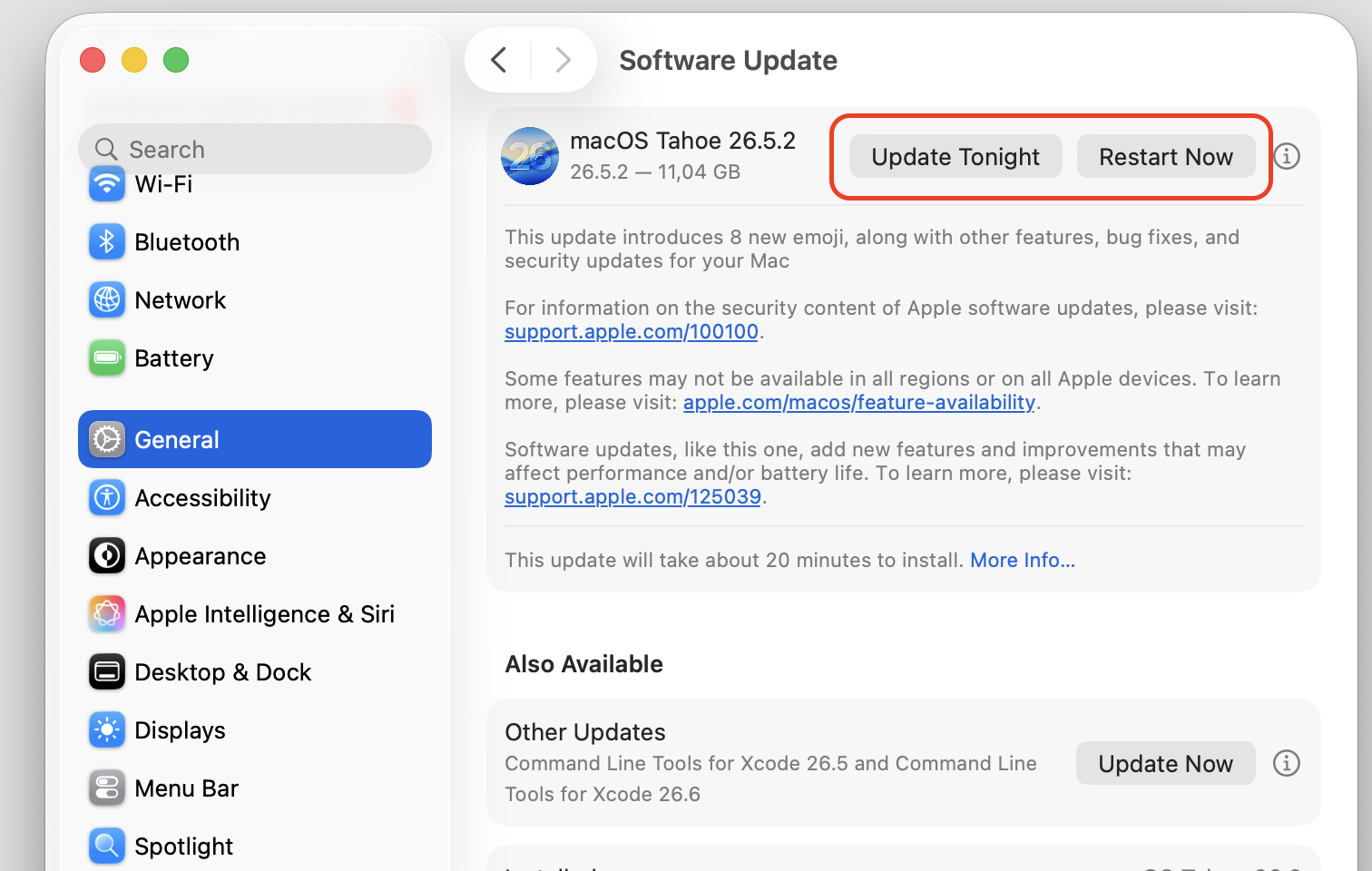1372x871 pixels.
Task: Click Restart Now button
Action: click(x=1166, y=157)
